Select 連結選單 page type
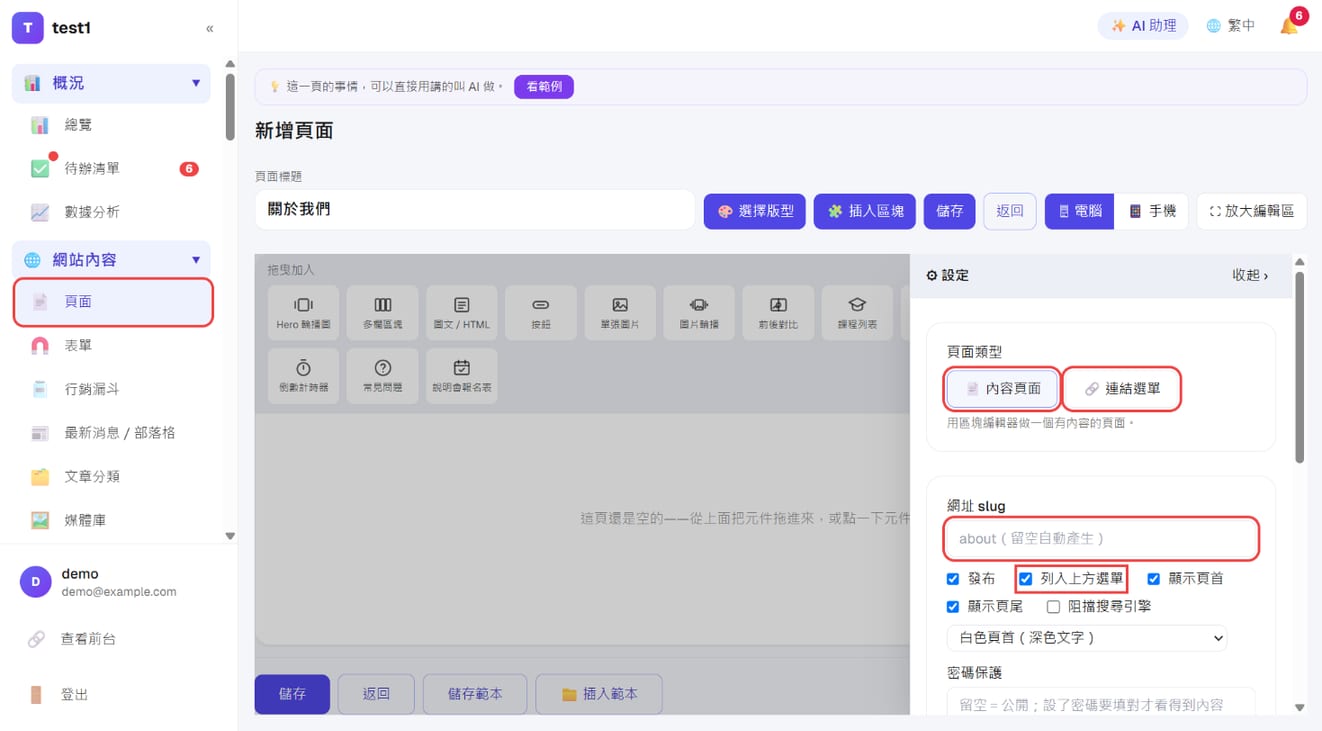Viewport: 1322px width, 731px height. click(1122, 389)
